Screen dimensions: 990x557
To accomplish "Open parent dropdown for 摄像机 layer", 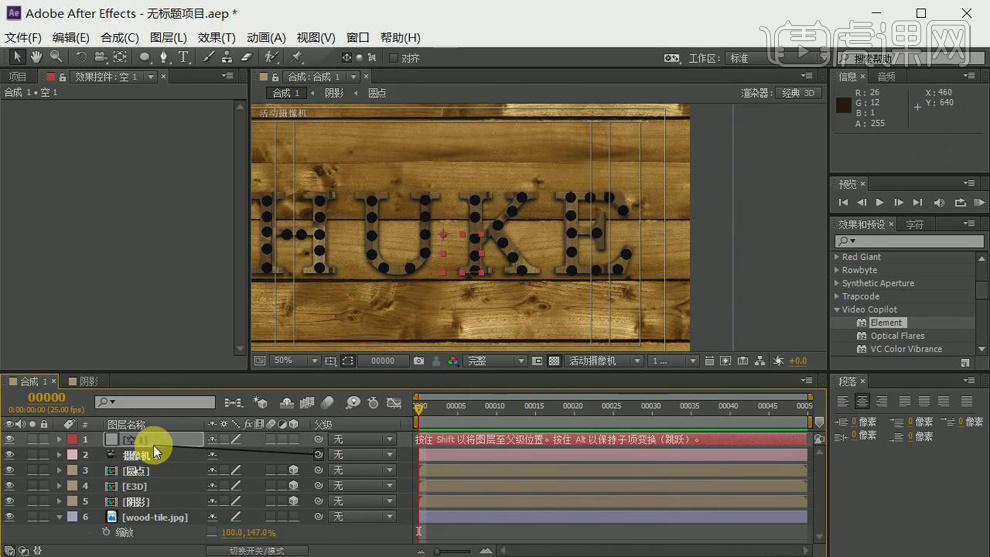I will pyautogui.click(x=364, y=455).
